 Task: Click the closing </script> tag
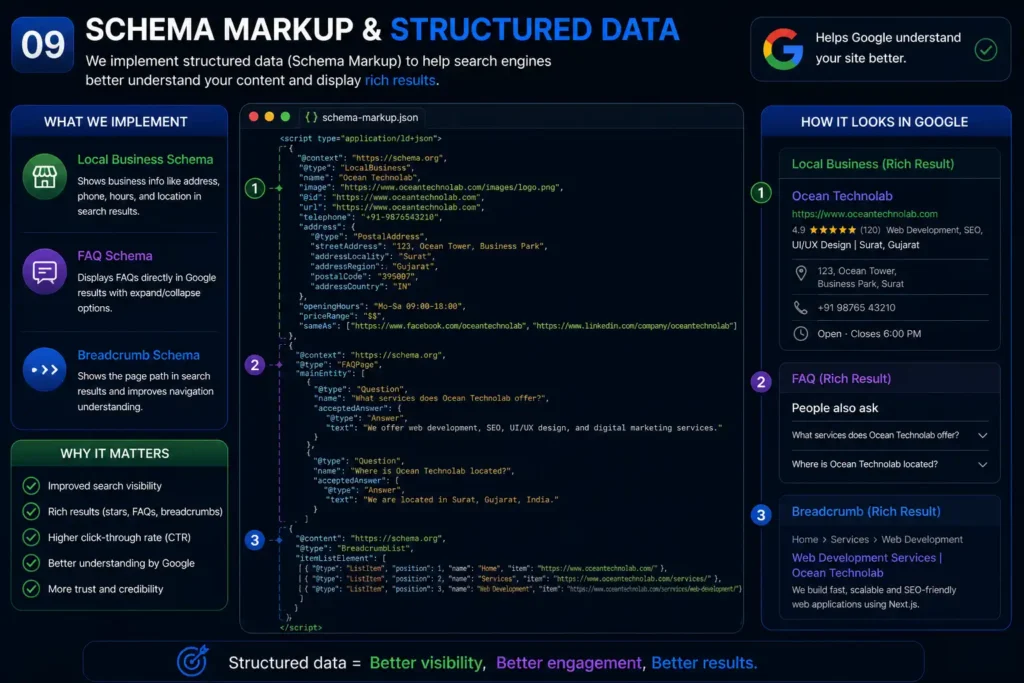pos(300,627)
